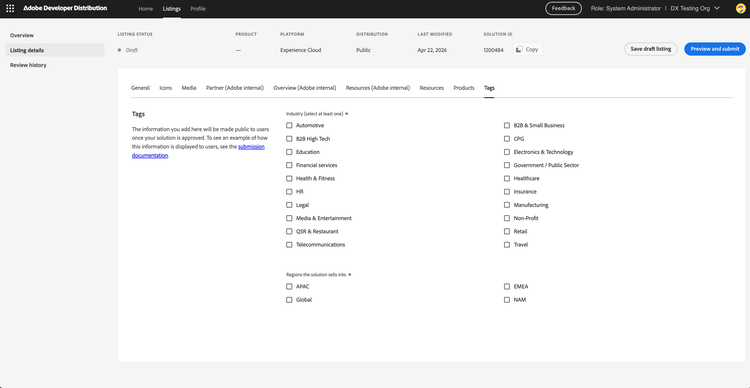This screenshot has height=388, width=750.
Task: Select Listing details in the sidebar
Action: [55, 50]
